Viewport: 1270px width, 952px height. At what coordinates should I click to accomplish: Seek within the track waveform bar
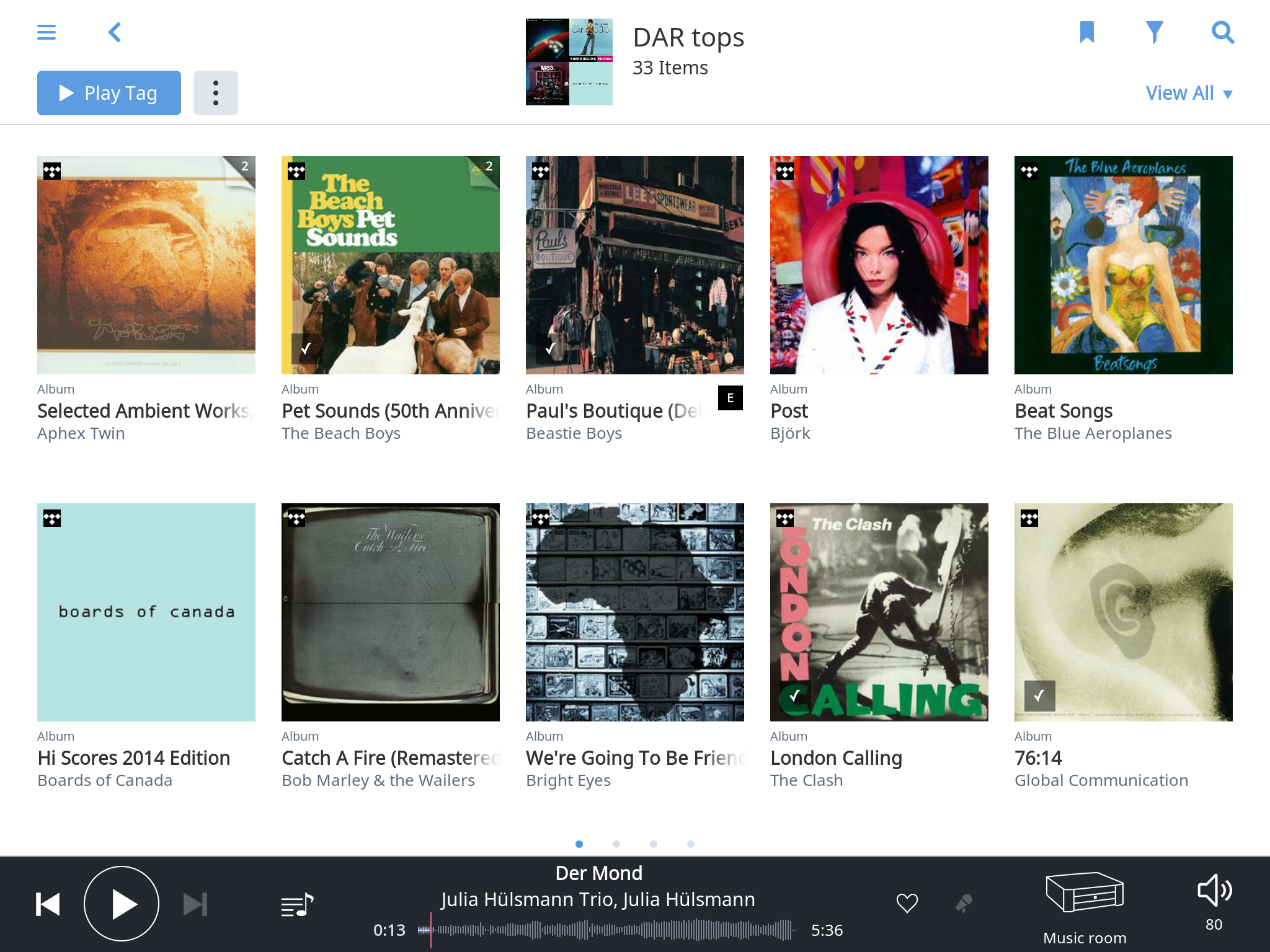(608, 930)
